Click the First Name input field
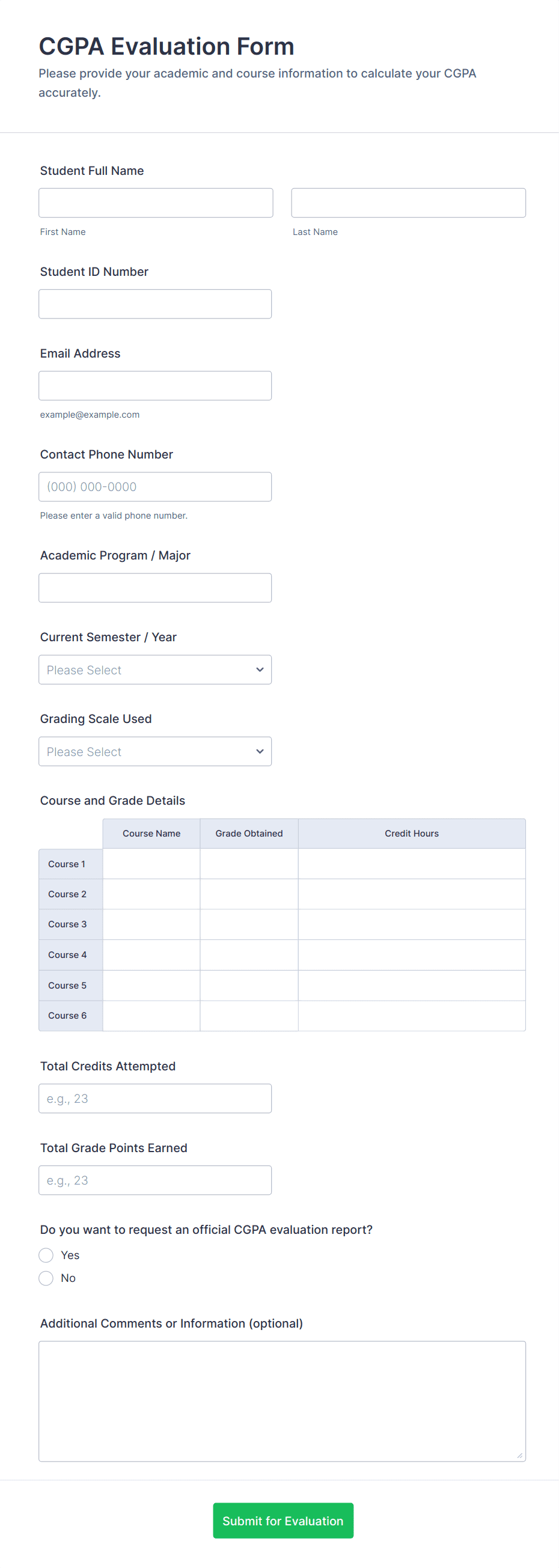The width and height of the screenshot is (559, 1568). 155,203
